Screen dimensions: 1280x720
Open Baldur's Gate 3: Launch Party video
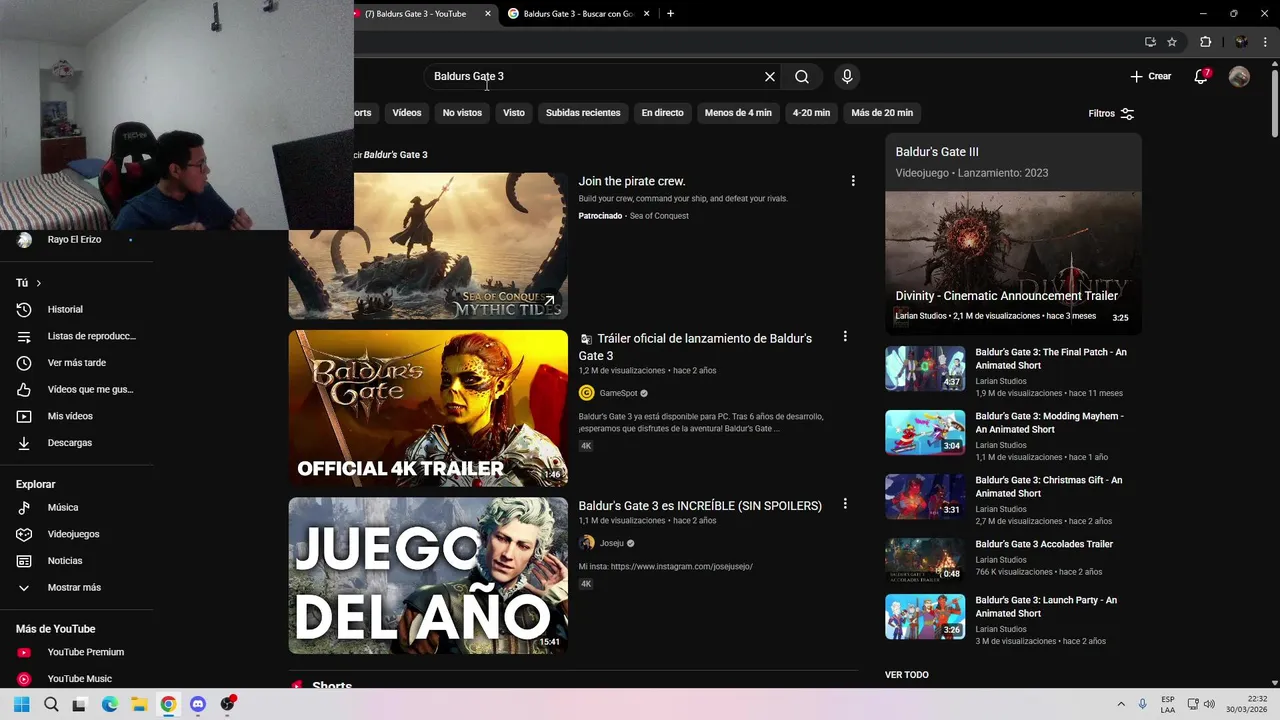[1046, 607]
